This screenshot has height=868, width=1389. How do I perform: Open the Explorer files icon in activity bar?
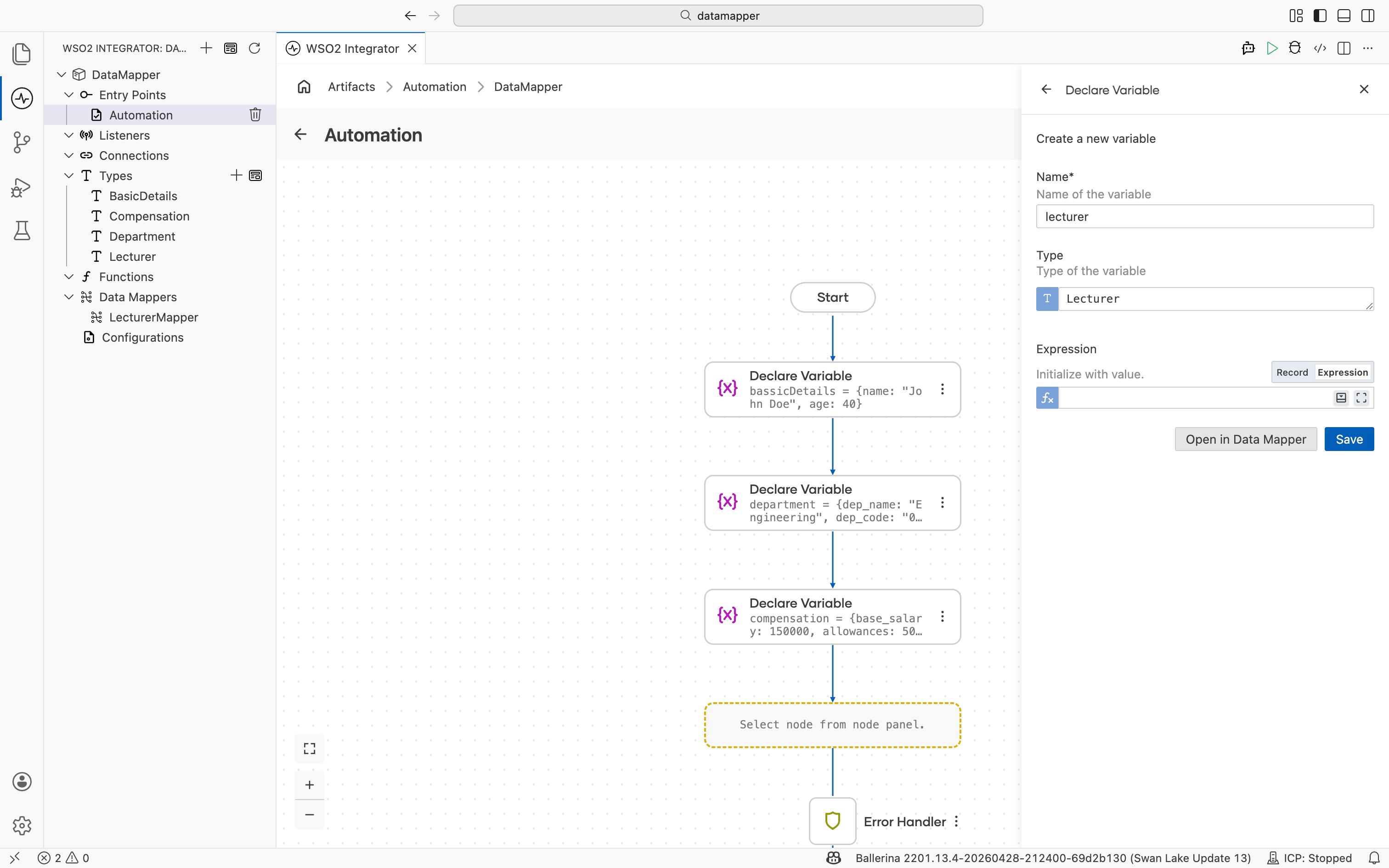pyautogui.click(x=22, y=53)
